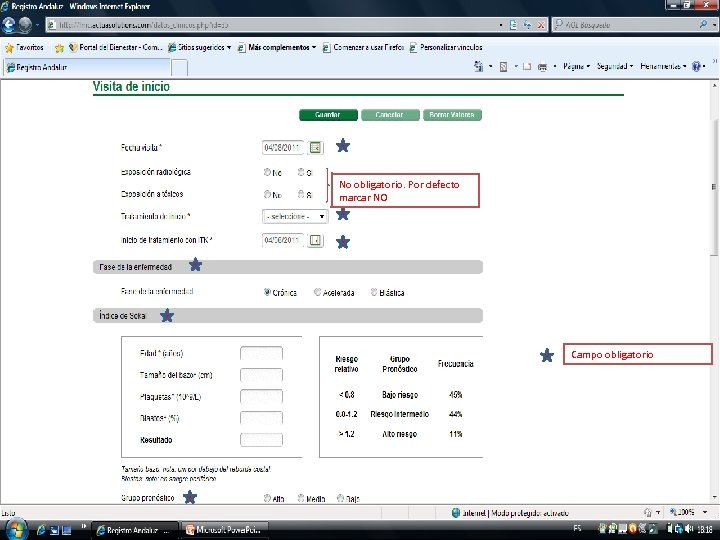Screen dimensions: 720x540
Task: Open Sitios sugeridos dropdown
Action: click(x=199, y=47)
